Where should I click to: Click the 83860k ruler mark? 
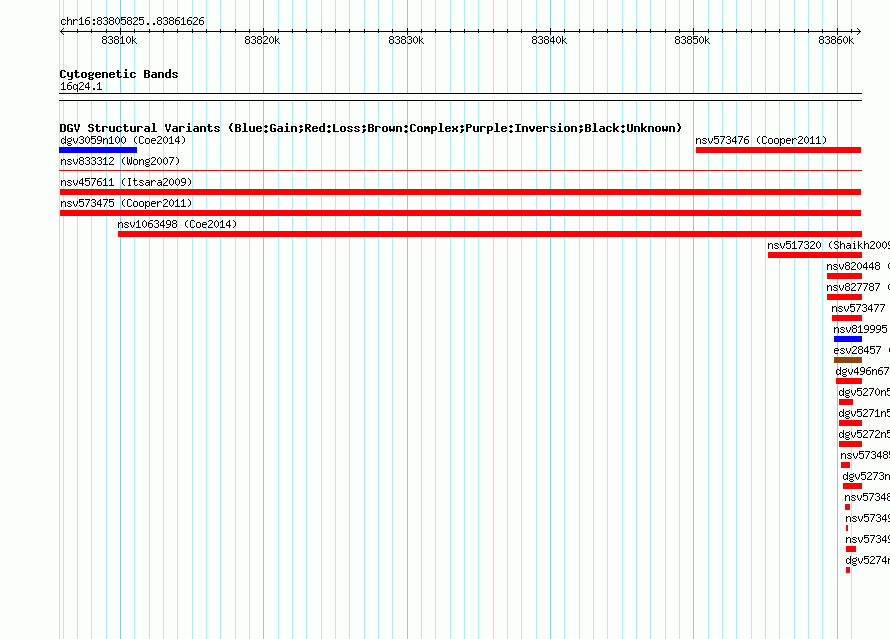click(836, 40)
